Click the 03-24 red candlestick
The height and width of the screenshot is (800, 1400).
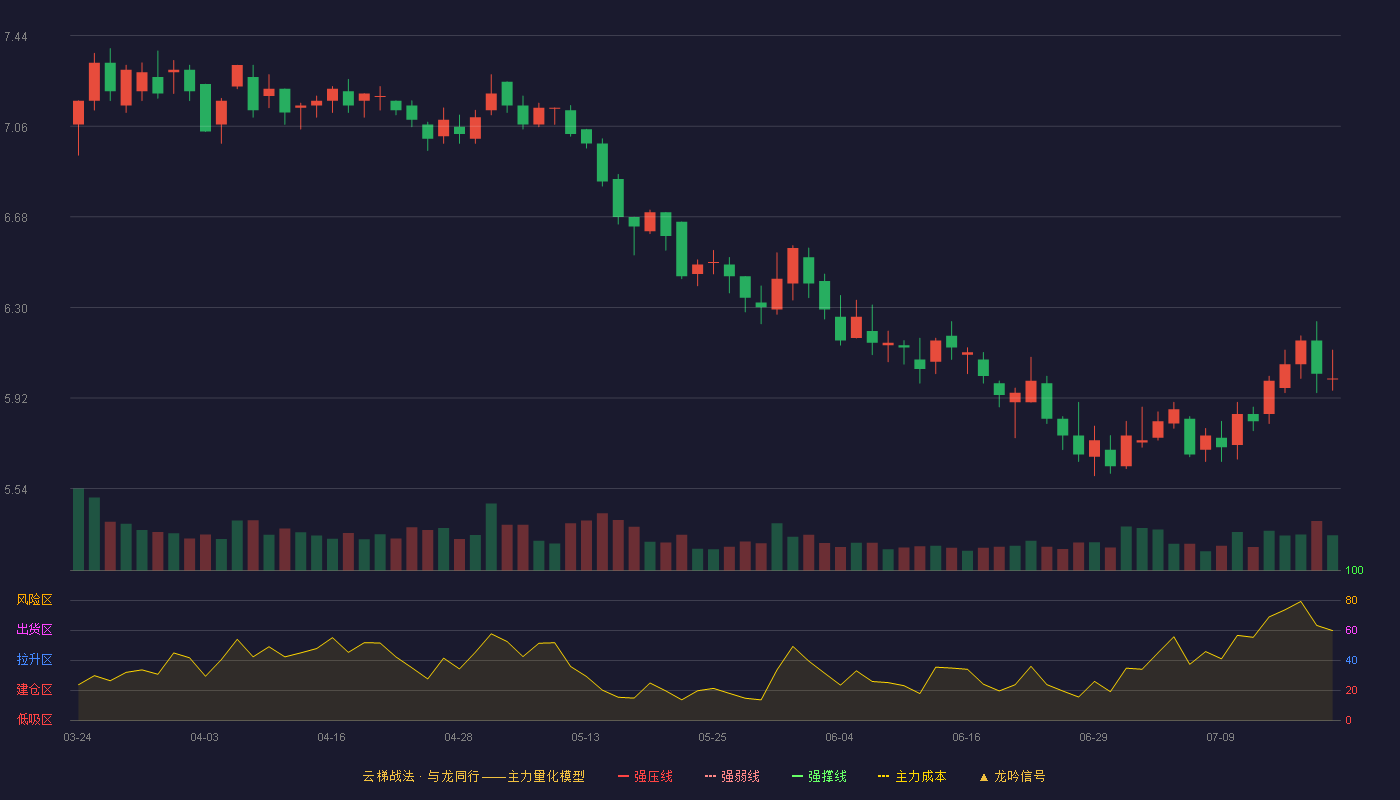click(x=78, y=112)
